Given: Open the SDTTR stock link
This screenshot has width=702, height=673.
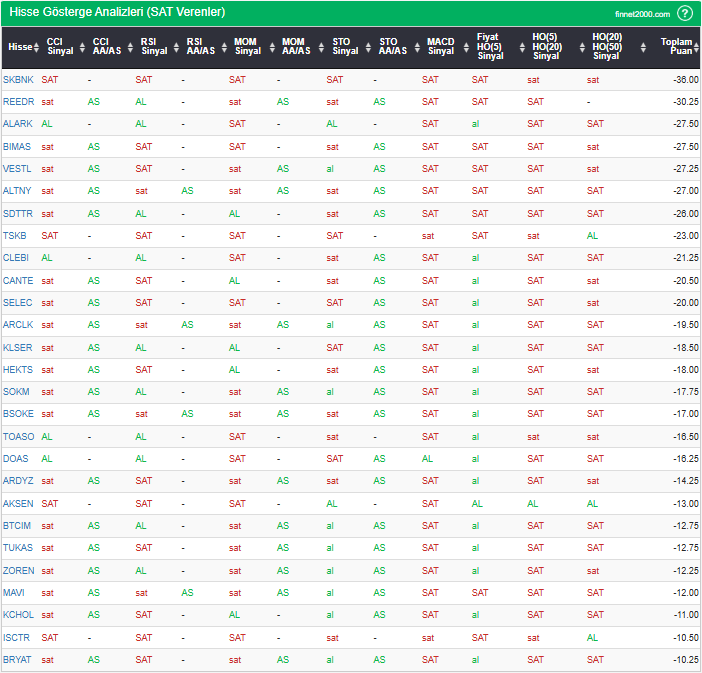Looking at the screenshot, I should pos(18,214).
